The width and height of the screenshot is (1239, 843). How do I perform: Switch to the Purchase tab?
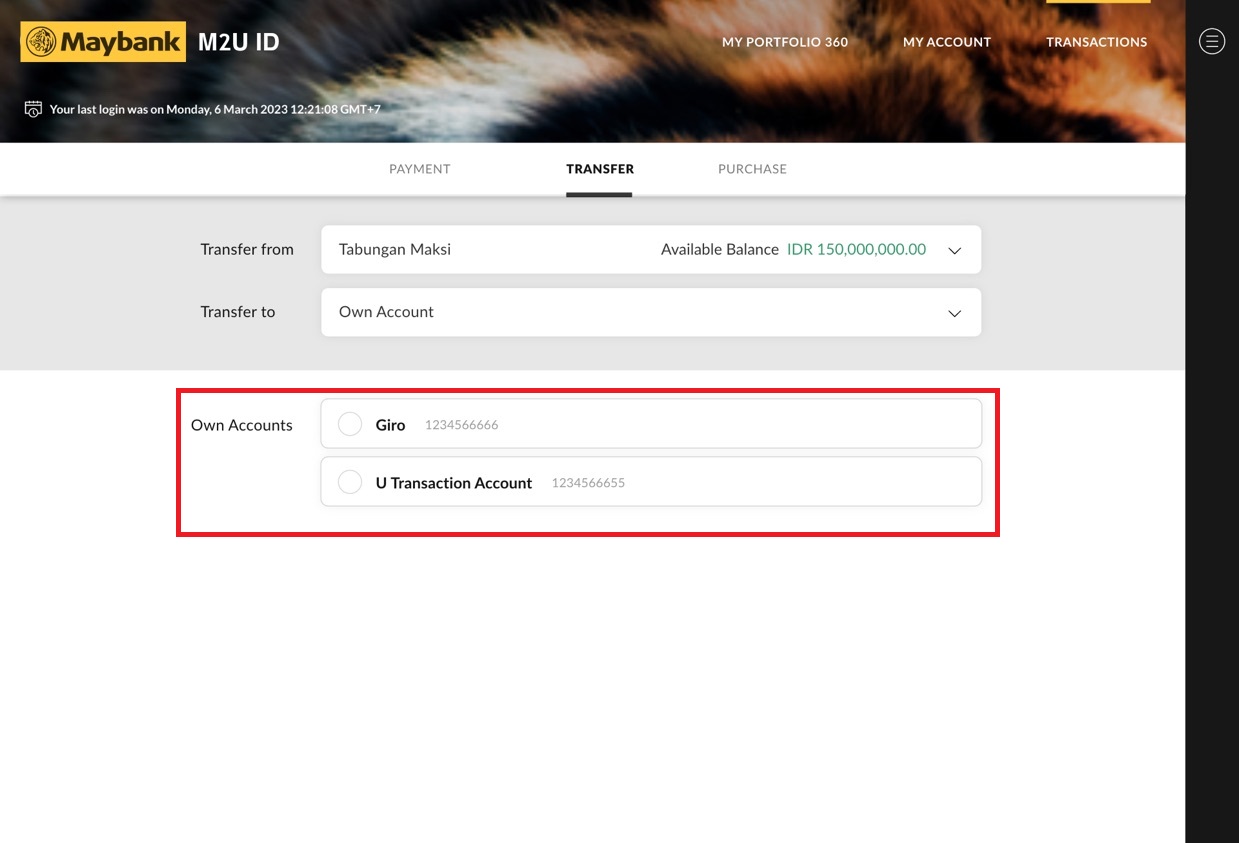click(x=752, y=169)
